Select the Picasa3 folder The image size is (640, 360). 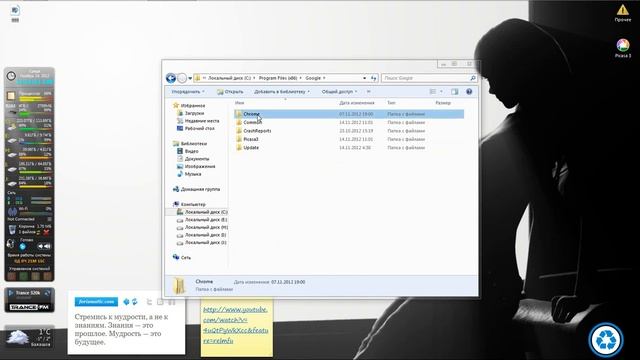click(247, 139)
